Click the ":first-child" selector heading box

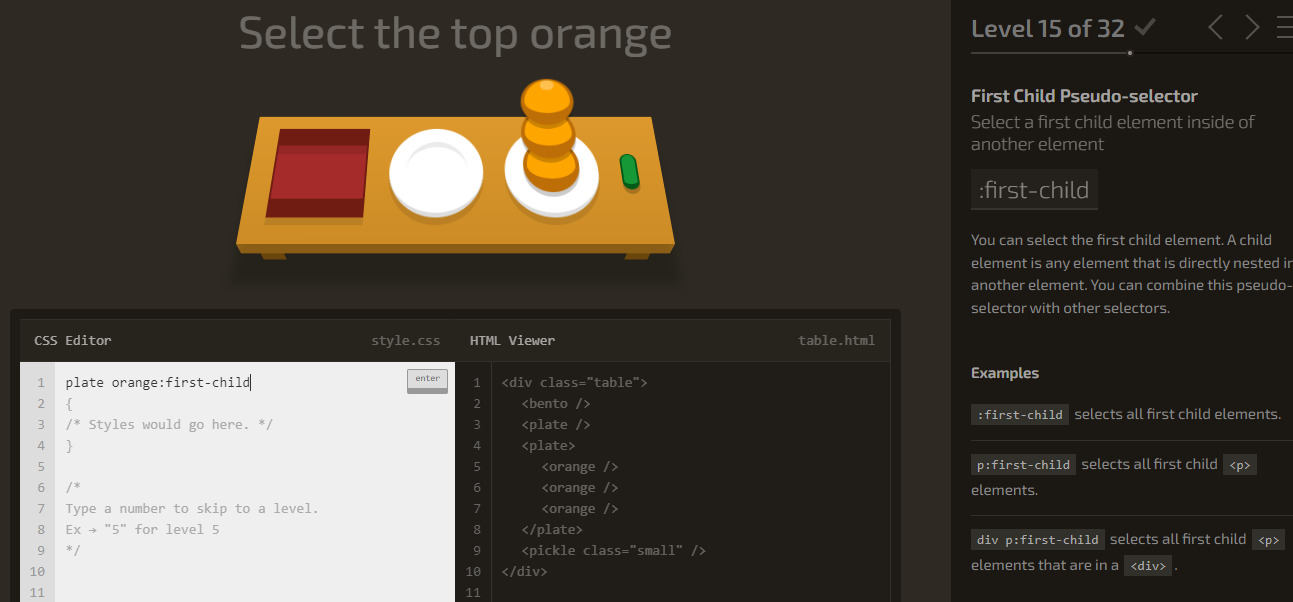(x=1034, y=189)
